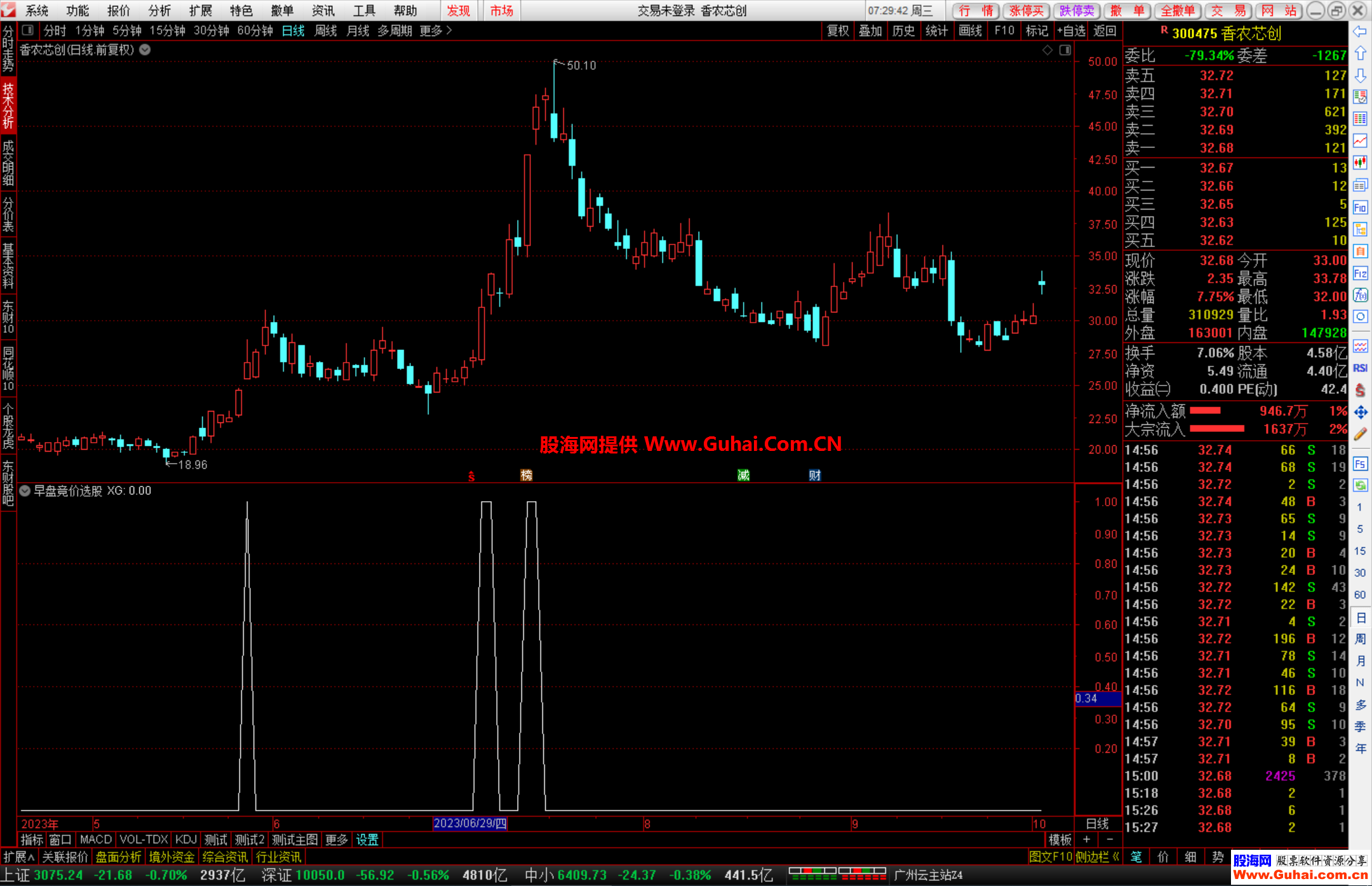Click the red S dollar icon in sidebar
1372x886 pixels.
(x=1360, y=390)
